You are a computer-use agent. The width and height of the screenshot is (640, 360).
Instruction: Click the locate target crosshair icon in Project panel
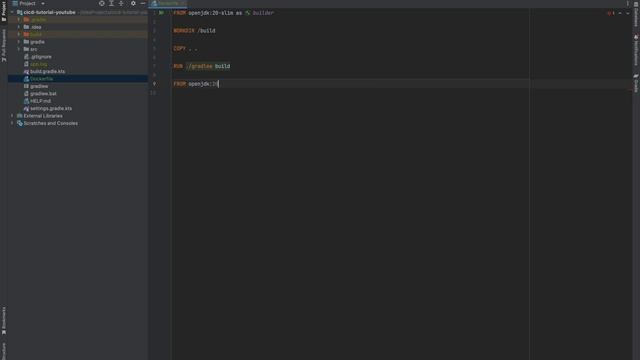click(102, 3)
